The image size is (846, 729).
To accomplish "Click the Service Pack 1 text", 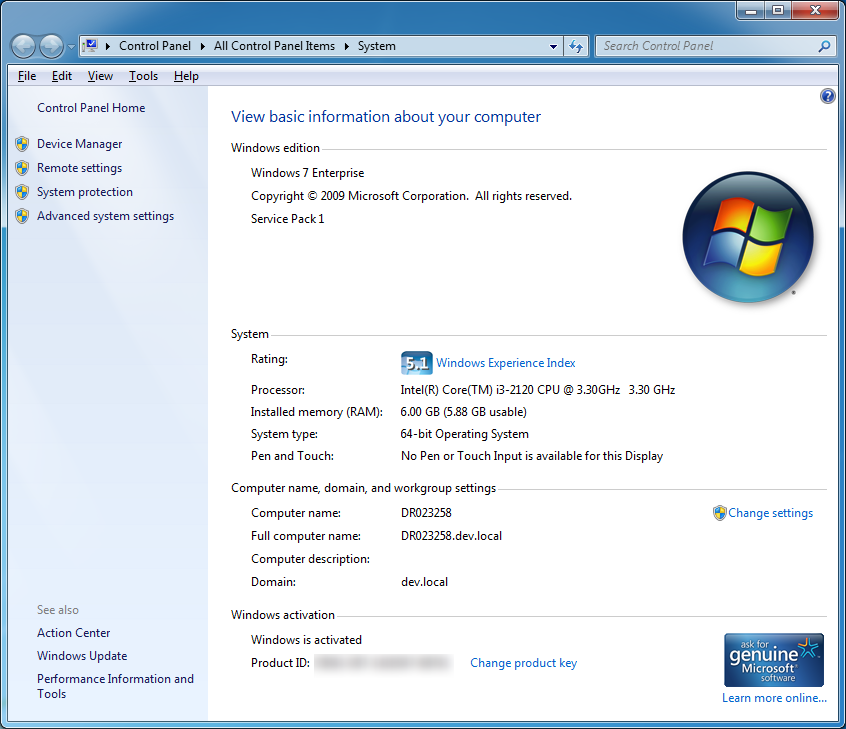I will point(288,219).
